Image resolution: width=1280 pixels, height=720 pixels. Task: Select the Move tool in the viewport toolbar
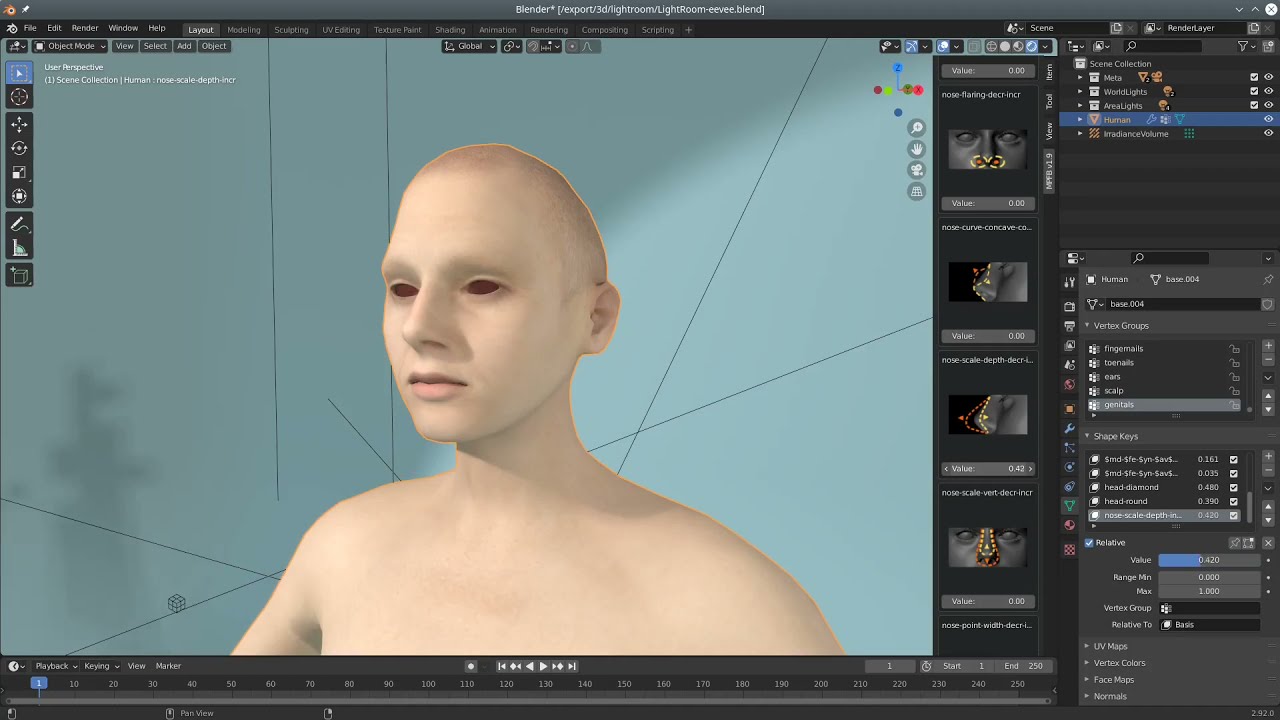[x=20, y=124]
